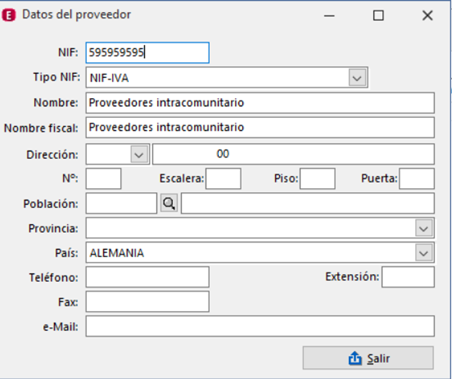Click the Población name field beside magnifier
Image resolution: width=452 pixels, height=379 pixels.
(308, 203)
